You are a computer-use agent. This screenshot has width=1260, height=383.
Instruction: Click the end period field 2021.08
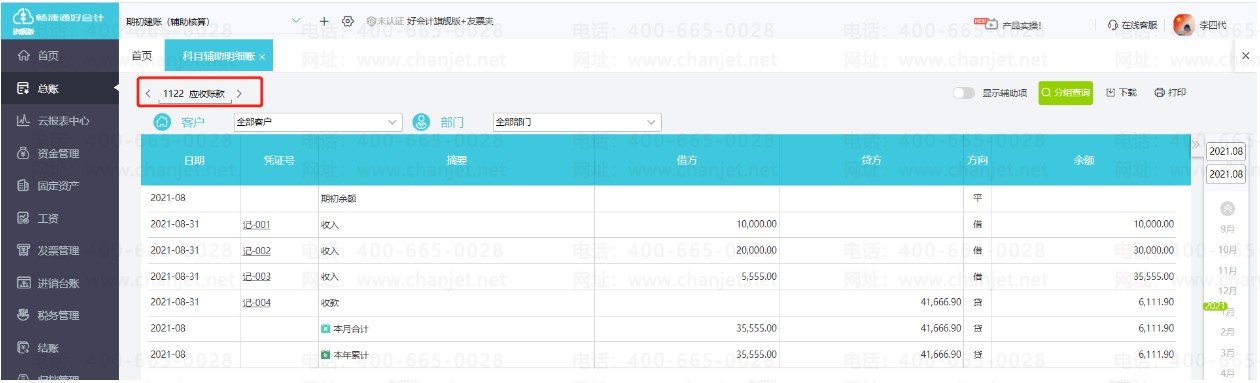tap(1226, 174)
